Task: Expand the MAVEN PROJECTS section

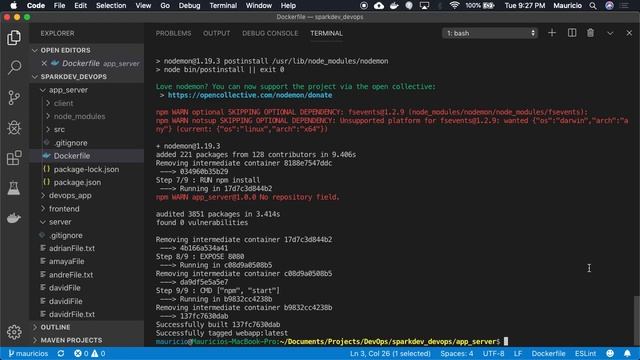Action: coord(71,340)
